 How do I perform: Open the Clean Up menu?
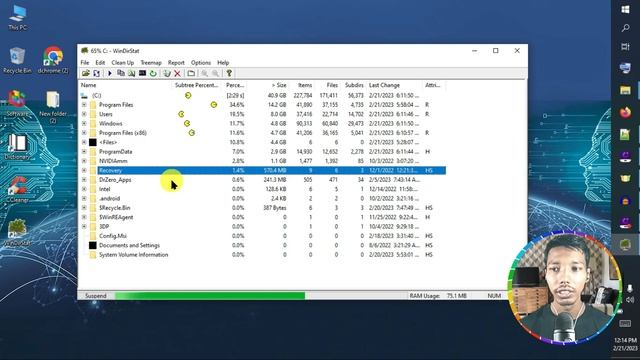click(122, 62)
